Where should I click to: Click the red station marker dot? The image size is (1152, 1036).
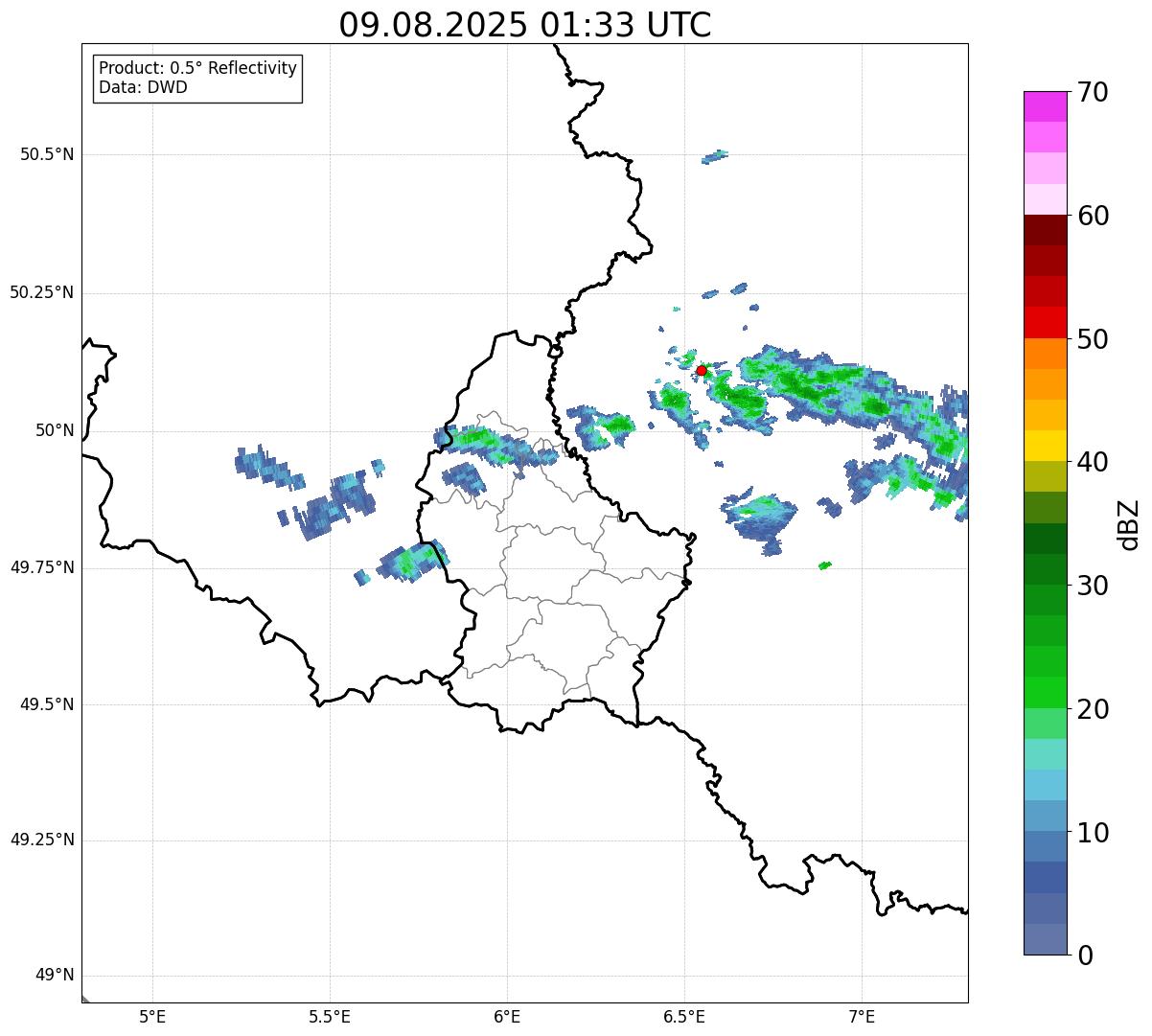pos(702,370)
